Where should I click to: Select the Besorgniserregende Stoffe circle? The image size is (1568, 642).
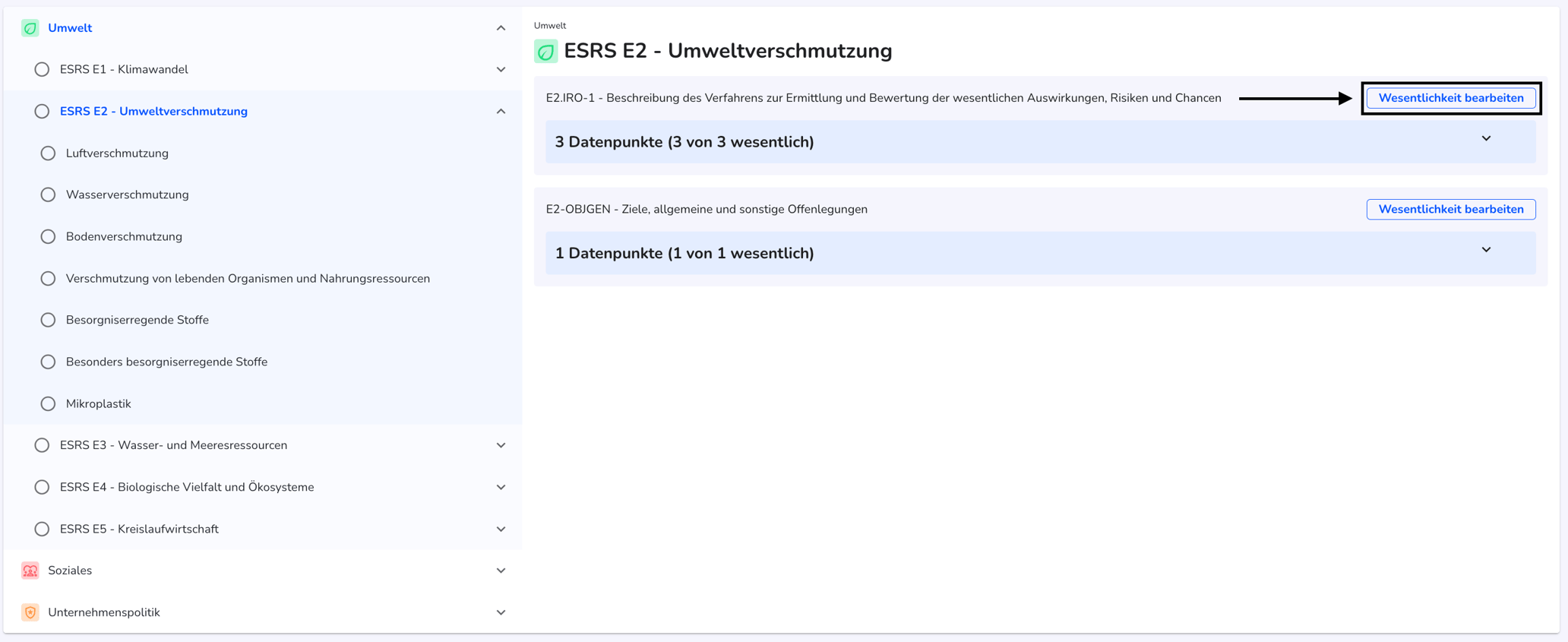[x=48, y=320]
